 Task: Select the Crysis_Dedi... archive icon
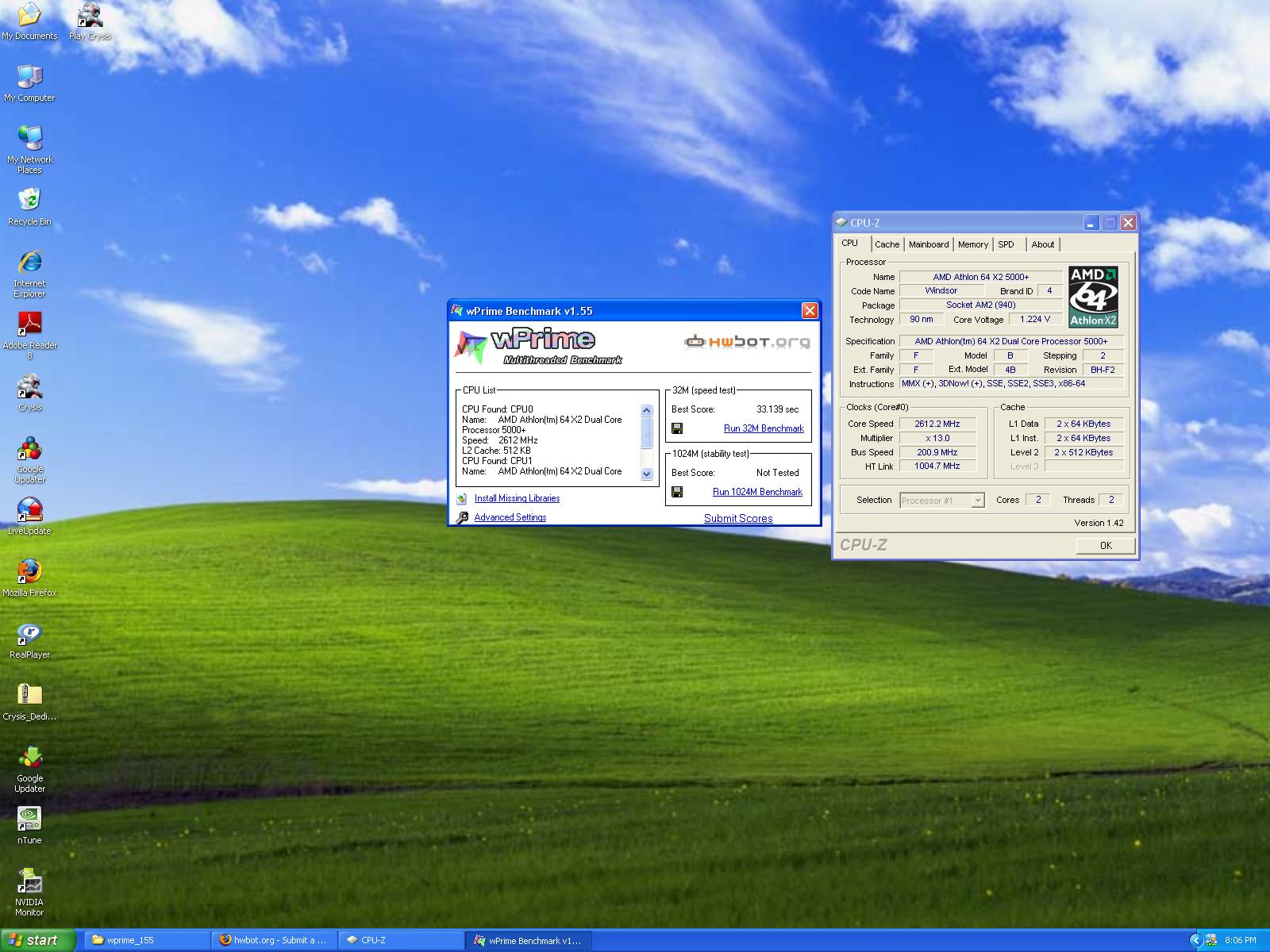(29, 701)
